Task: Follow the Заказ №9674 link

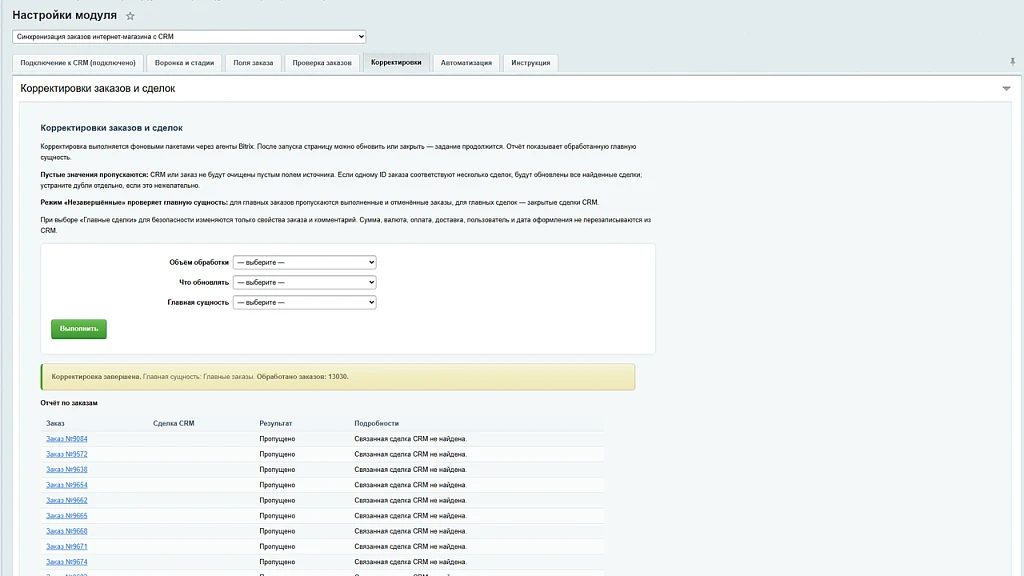Action: [x=67, y=562]
